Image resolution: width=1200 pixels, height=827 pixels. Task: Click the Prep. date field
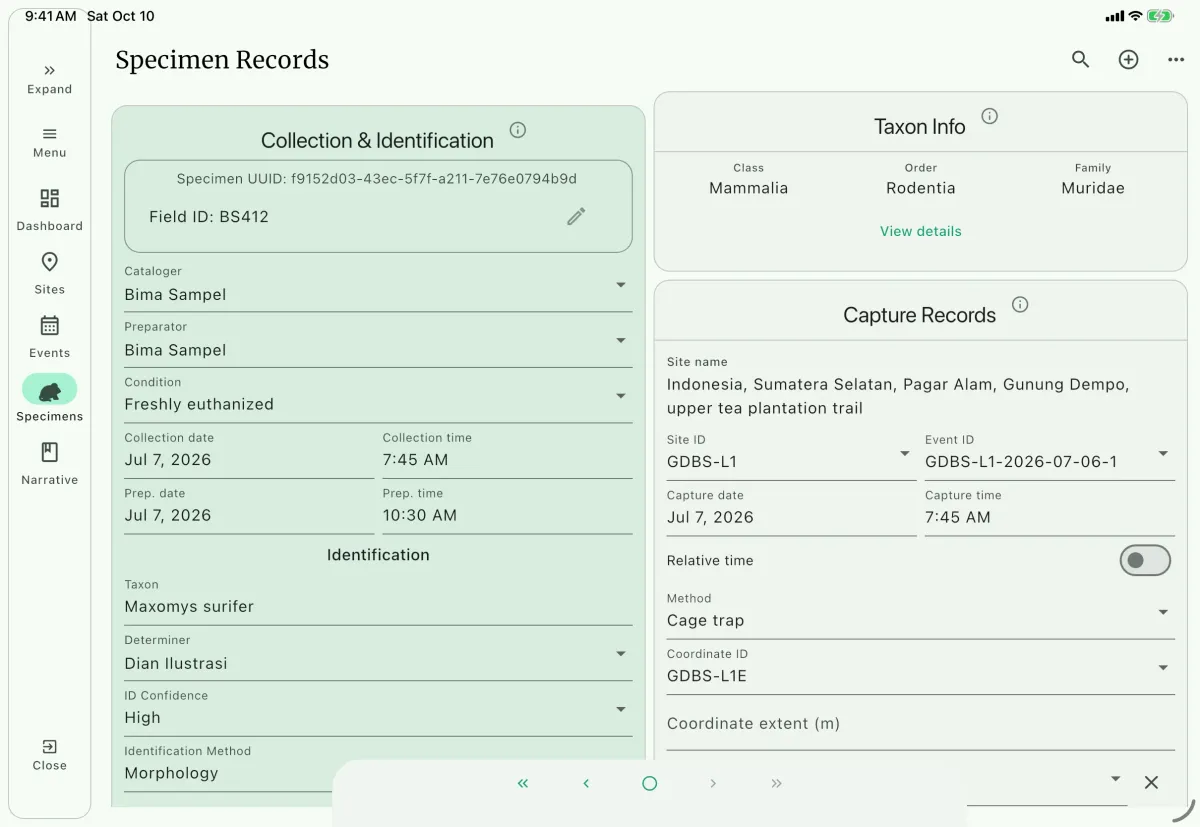click(249, 507)
